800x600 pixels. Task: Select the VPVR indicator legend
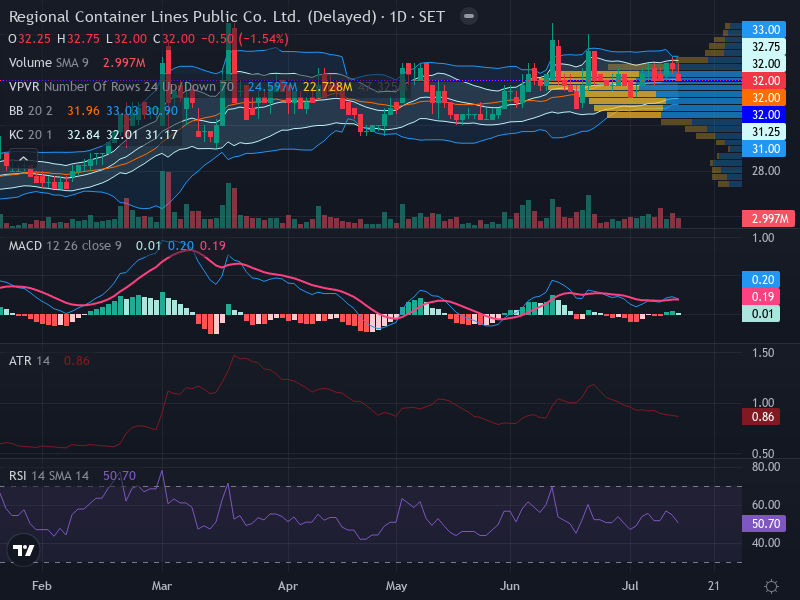[x=121, y=87]
